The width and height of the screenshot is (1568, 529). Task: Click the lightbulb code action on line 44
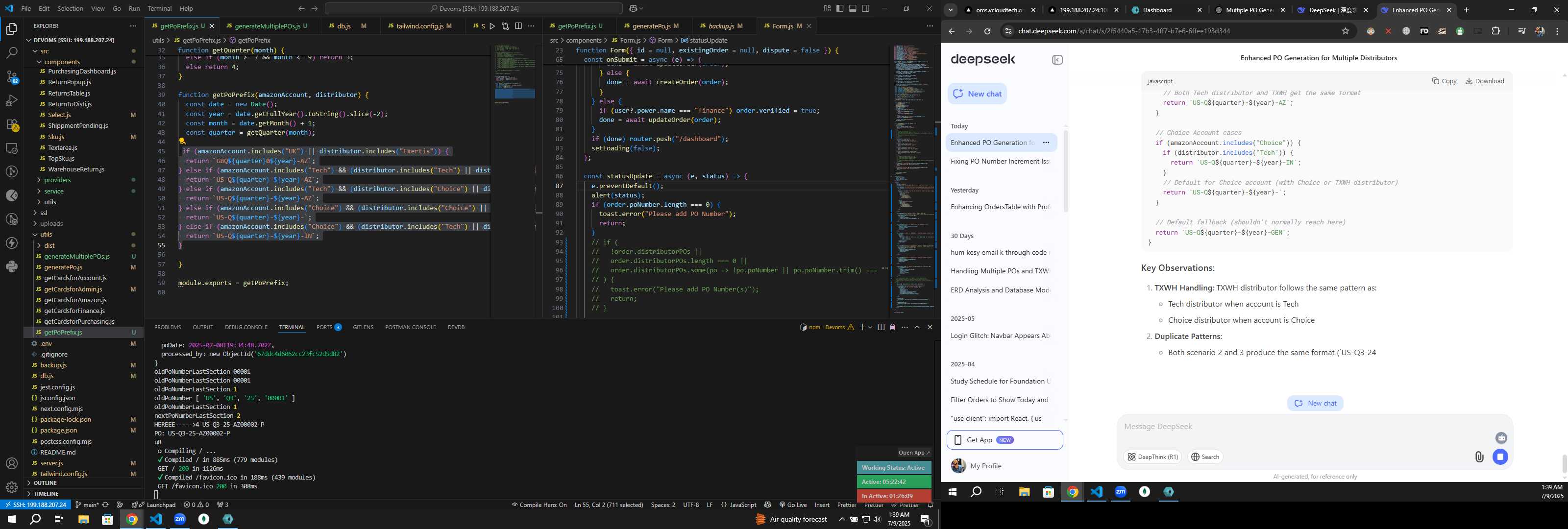coord(182,141)
